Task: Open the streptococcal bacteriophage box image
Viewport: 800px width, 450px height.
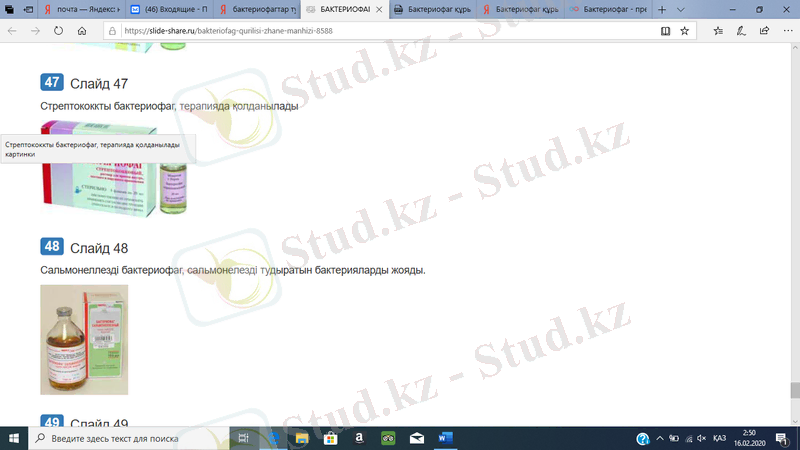Action: tap(114, 169)
